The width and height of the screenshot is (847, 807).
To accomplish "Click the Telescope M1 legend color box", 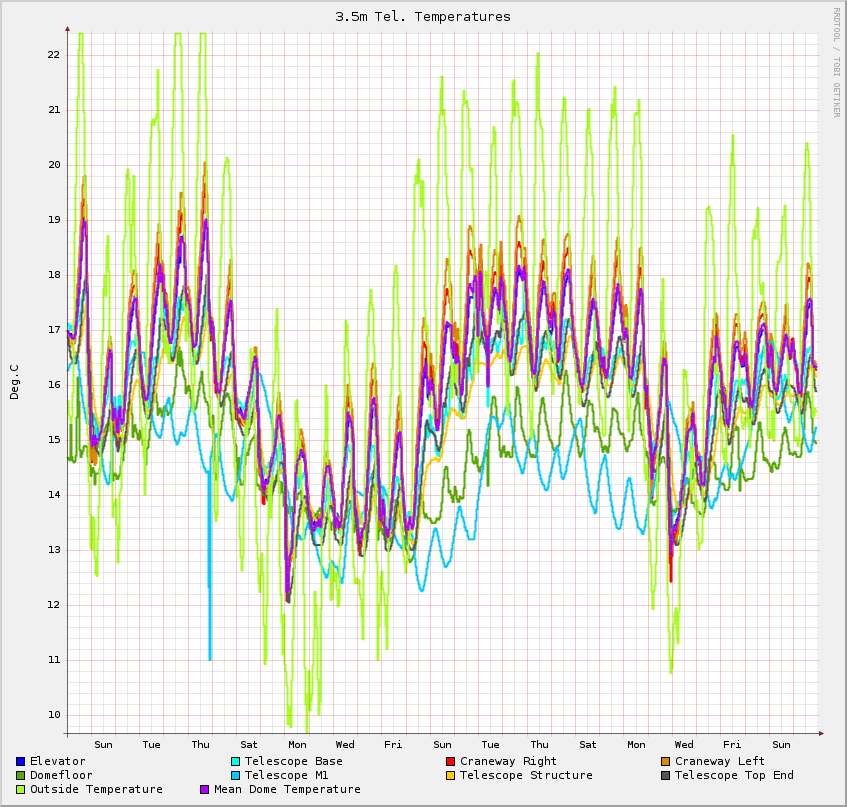I will click(x=236, y=776).
